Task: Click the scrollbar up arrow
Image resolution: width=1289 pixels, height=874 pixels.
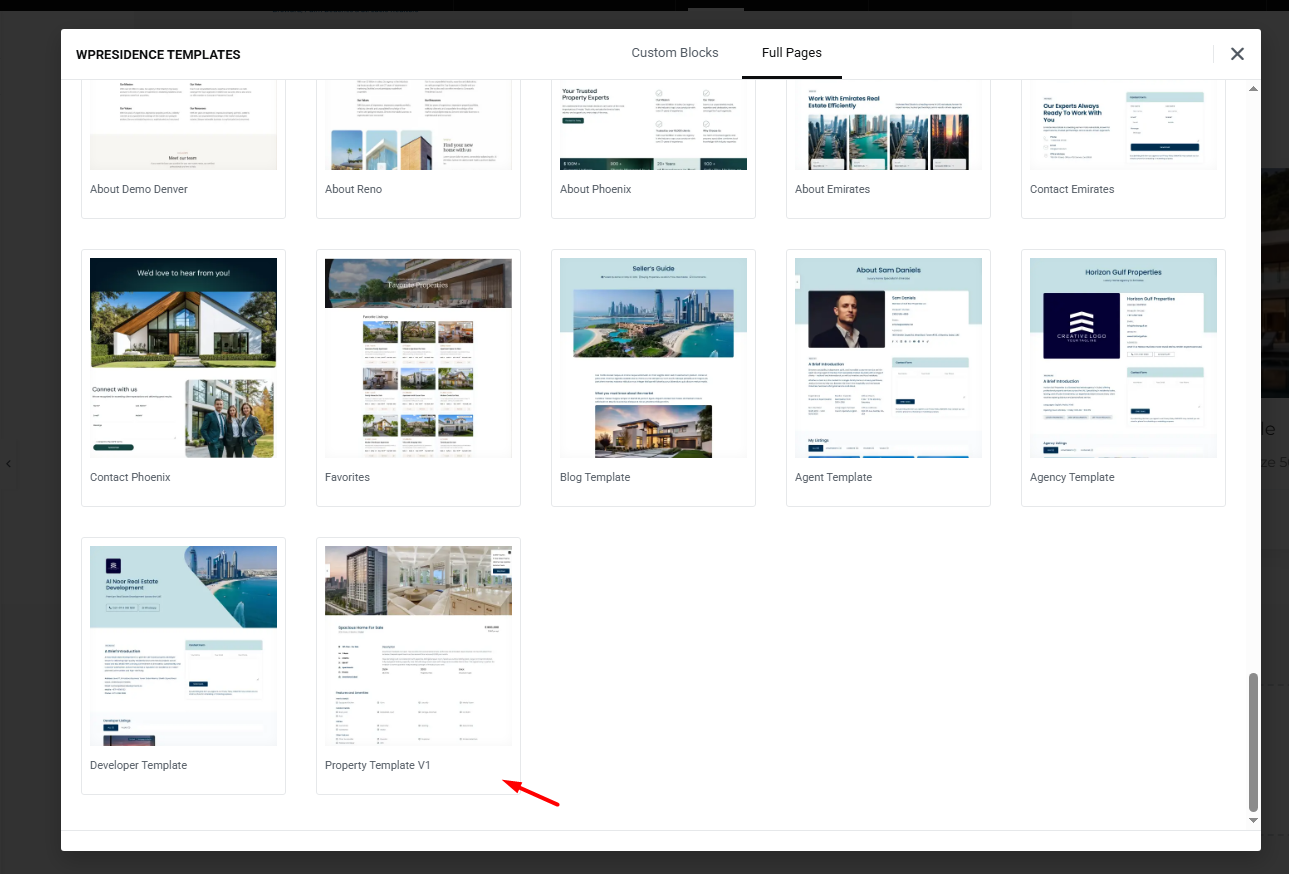Action: [x=1253, y=89]
